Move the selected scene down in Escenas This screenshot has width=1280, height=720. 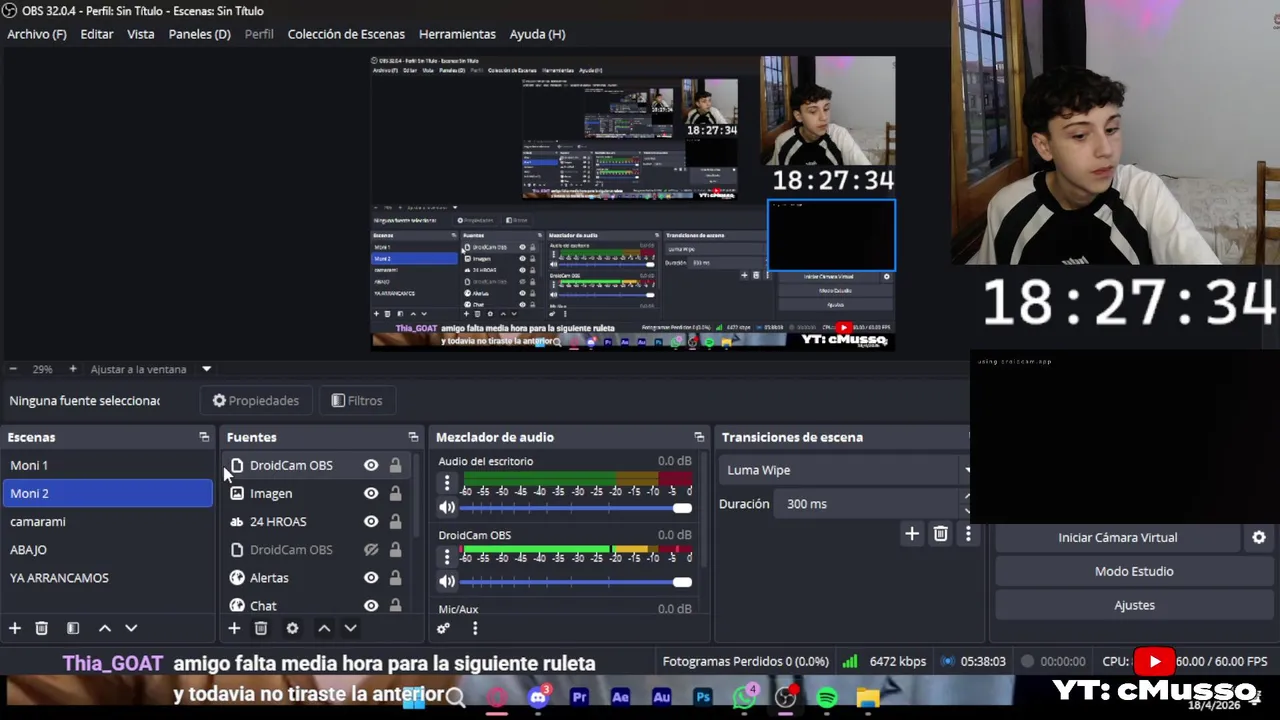[131, 628]
